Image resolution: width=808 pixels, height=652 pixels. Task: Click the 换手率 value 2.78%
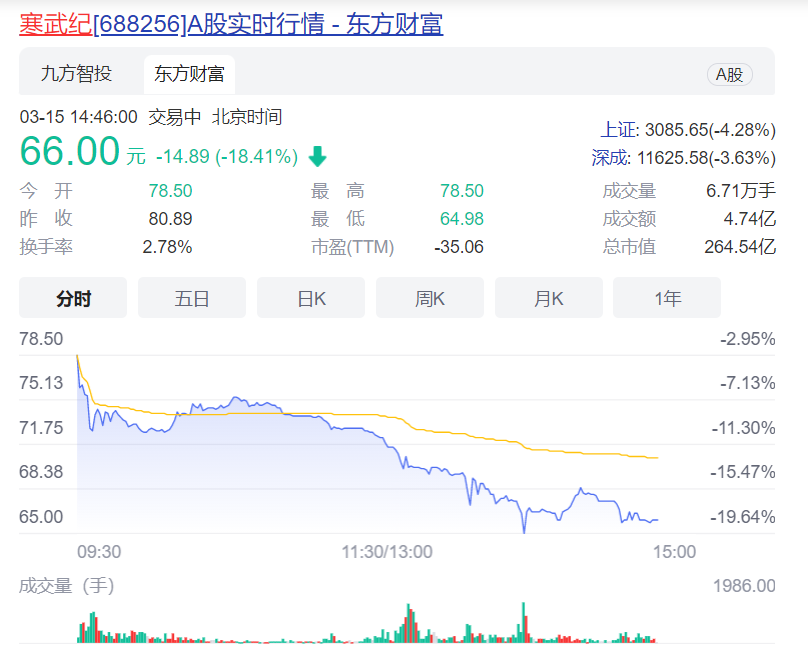[167, 247]
